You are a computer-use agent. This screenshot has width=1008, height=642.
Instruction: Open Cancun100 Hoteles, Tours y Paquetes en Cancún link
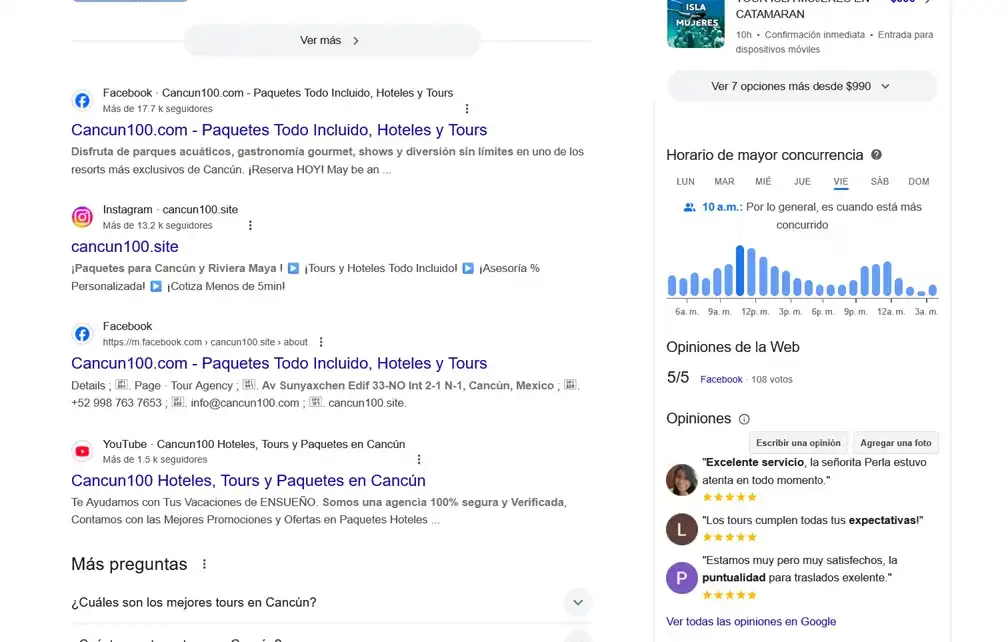point(248,481)
